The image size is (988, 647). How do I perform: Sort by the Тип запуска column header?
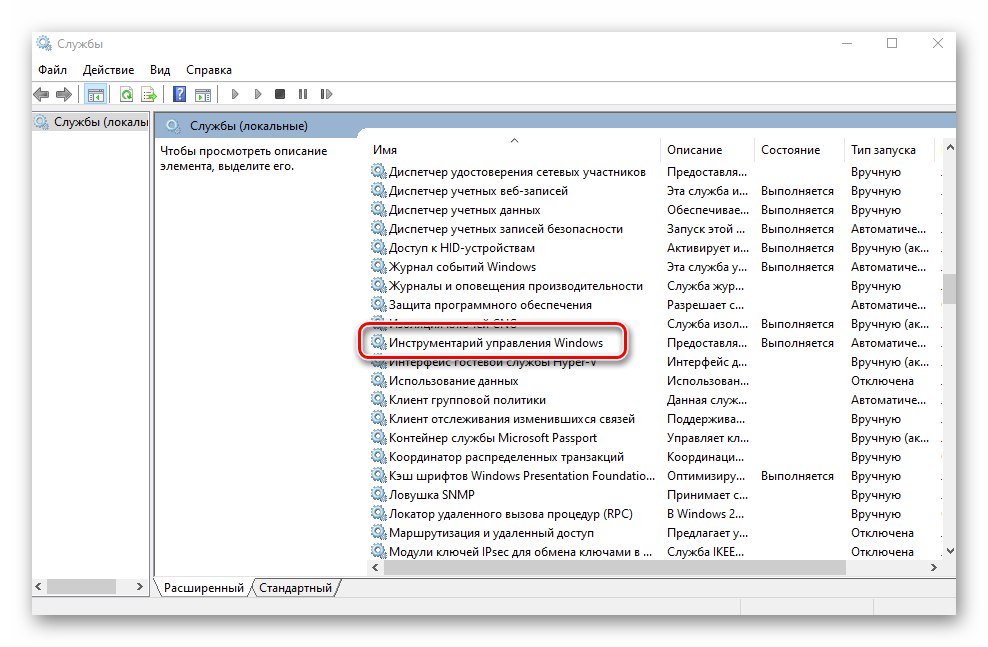point(884,148)
